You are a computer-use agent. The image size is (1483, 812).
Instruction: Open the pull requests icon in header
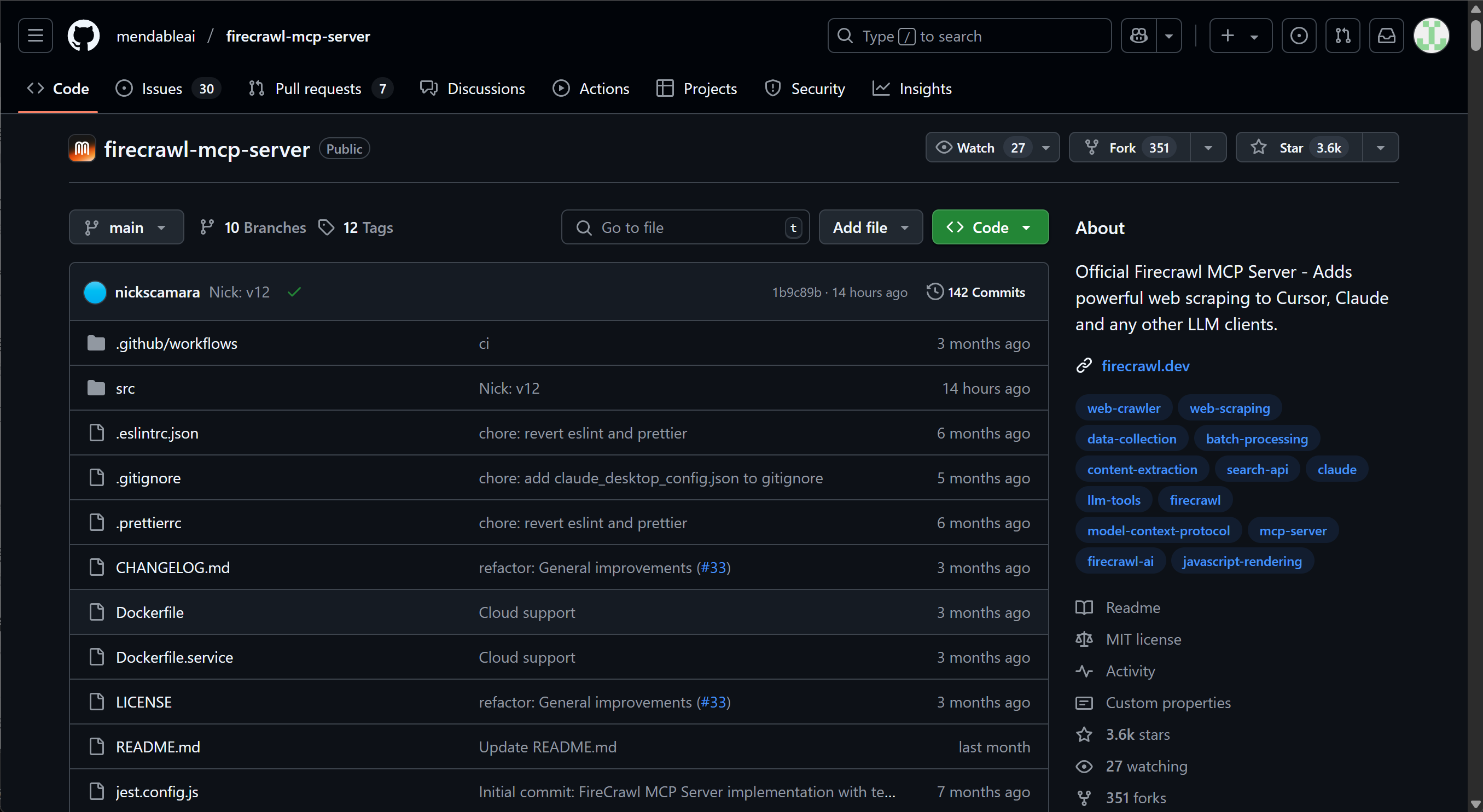click(1342, 36)
